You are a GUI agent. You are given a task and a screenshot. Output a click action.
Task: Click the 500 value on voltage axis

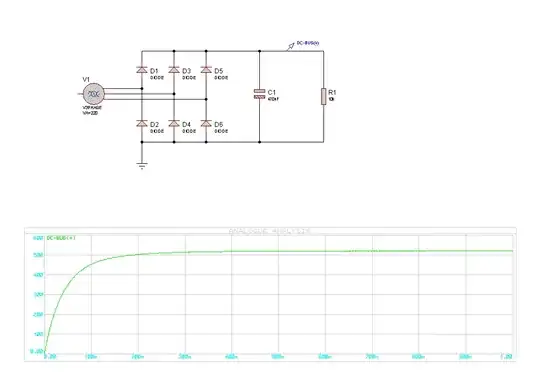click(38, 255)
